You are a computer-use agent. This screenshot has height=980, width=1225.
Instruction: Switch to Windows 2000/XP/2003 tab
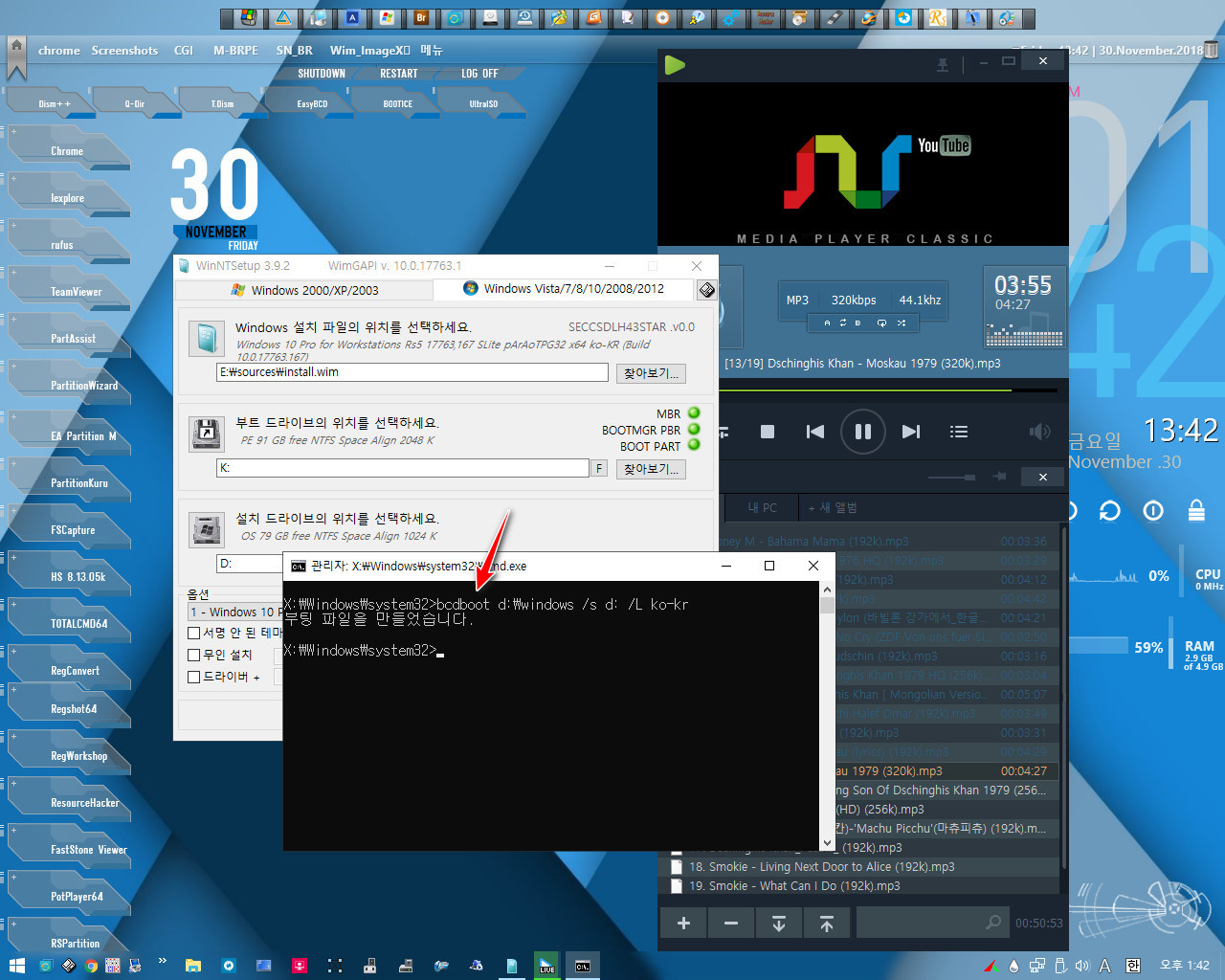coord(304,290)
